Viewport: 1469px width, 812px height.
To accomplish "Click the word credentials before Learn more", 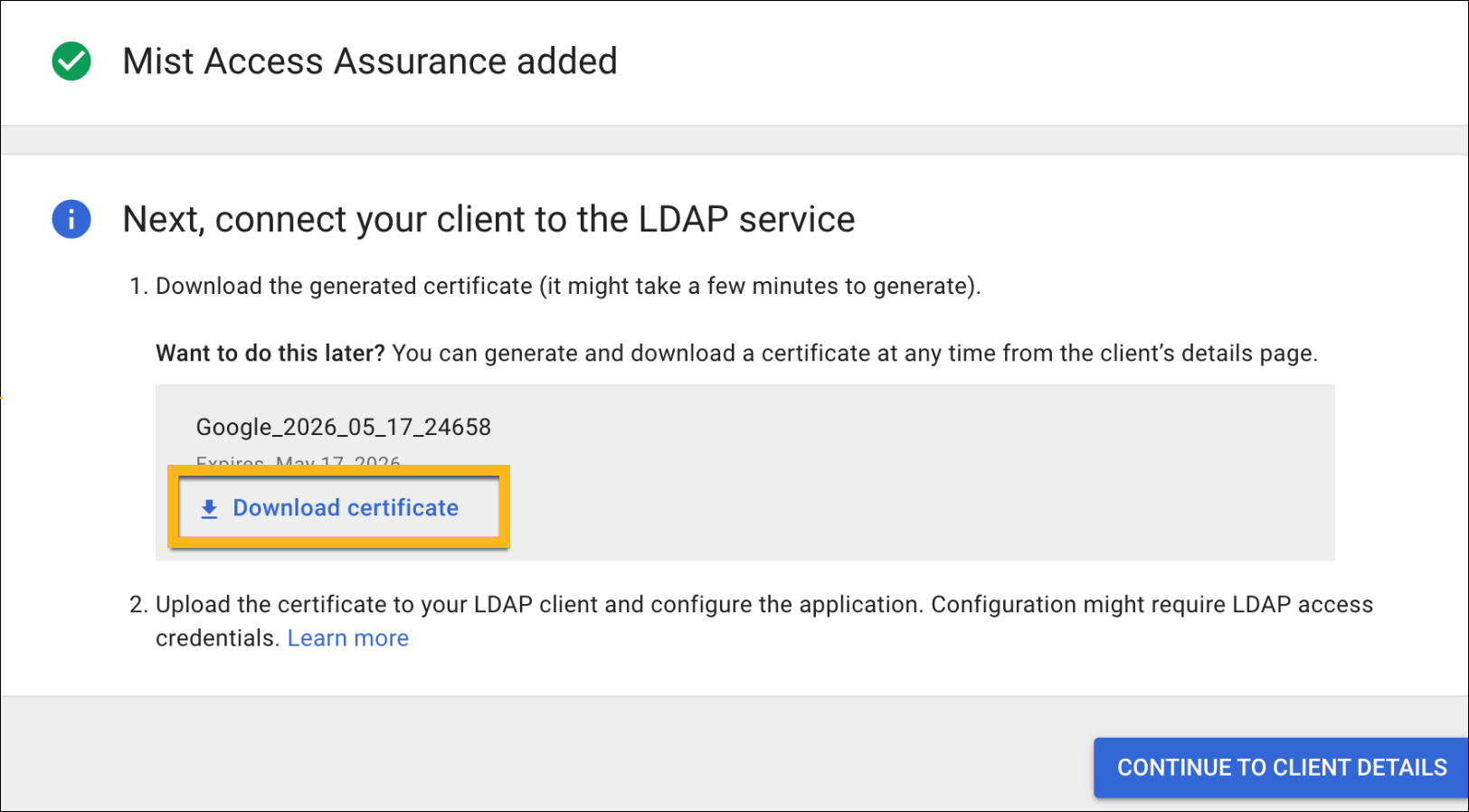I will pos(215,638).
